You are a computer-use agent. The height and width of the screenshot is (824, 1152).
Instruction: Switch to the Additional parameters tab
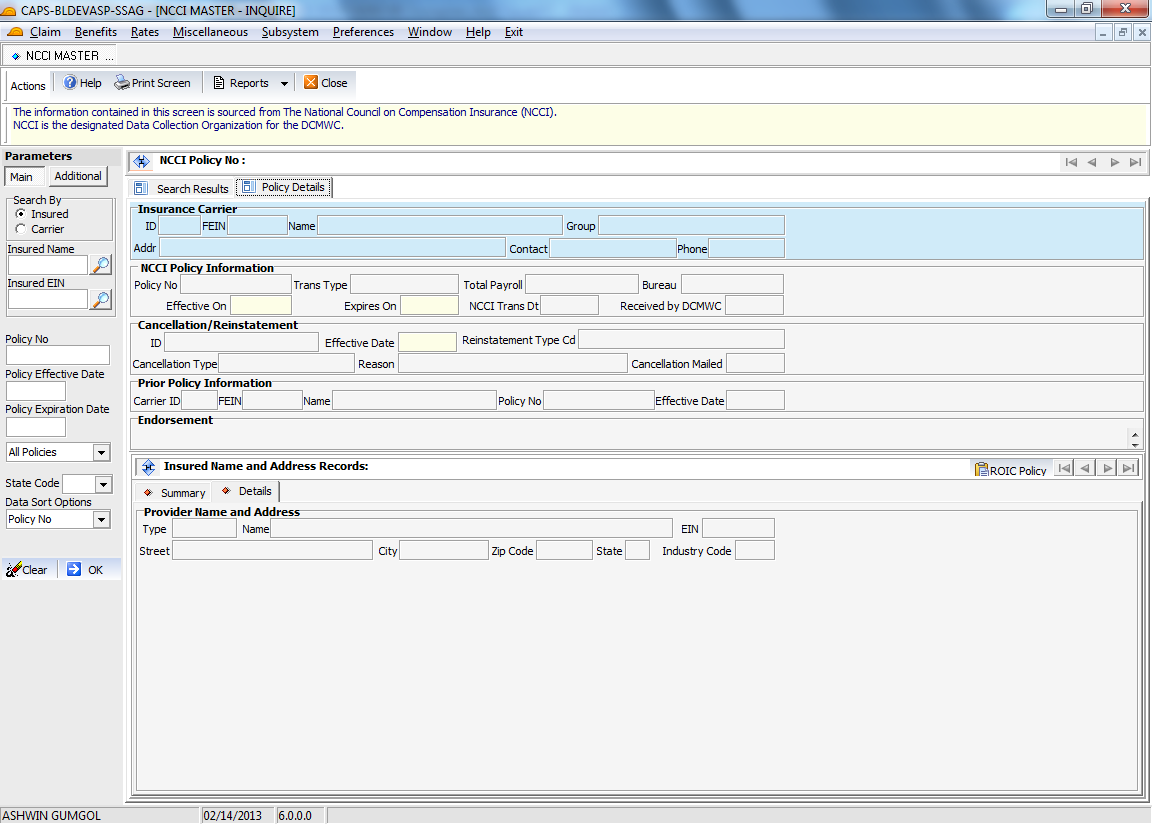(78, 177)
